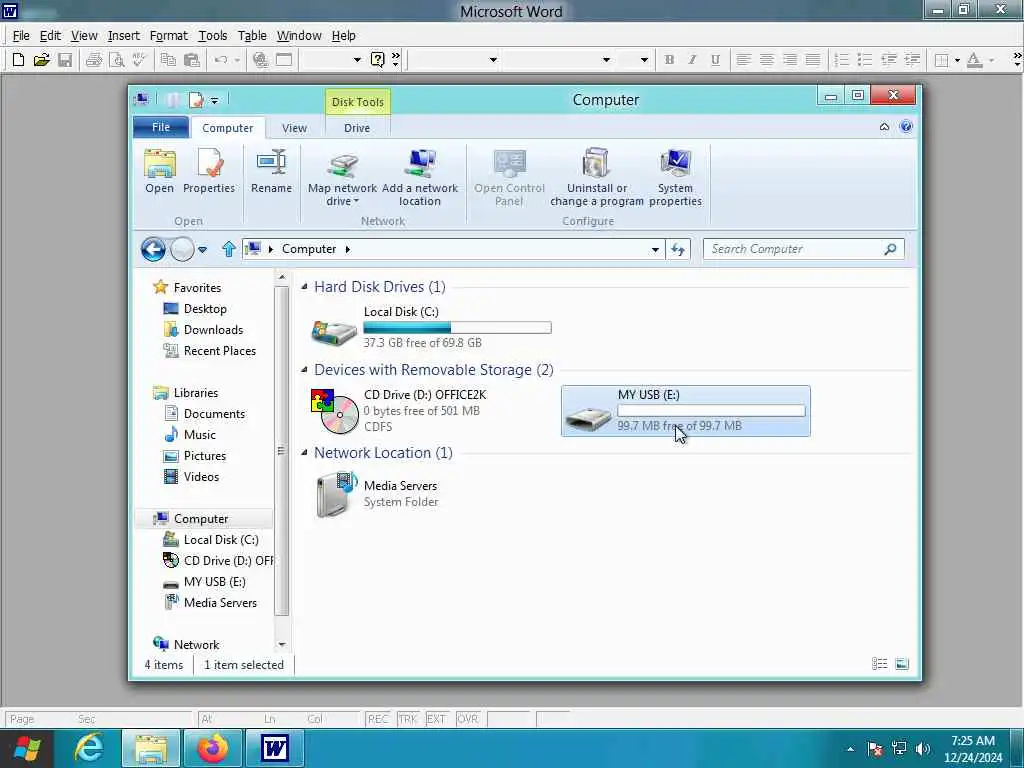The height and width of the screenshot is (768, 1024).
Task: Switch to the Drive ribbon tab
Action: (357, 128)
